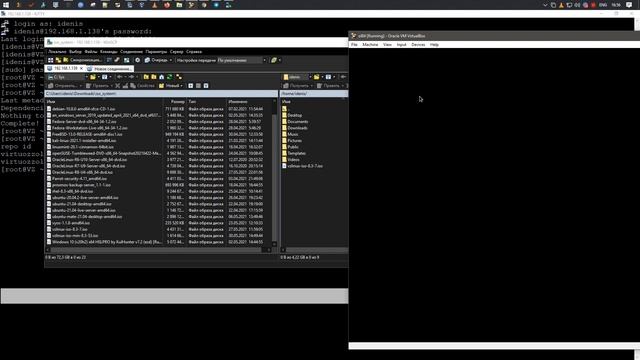Open the transfer settings preset combo box
The height and width of the screenshot is (360, 640).
point(242,60)
